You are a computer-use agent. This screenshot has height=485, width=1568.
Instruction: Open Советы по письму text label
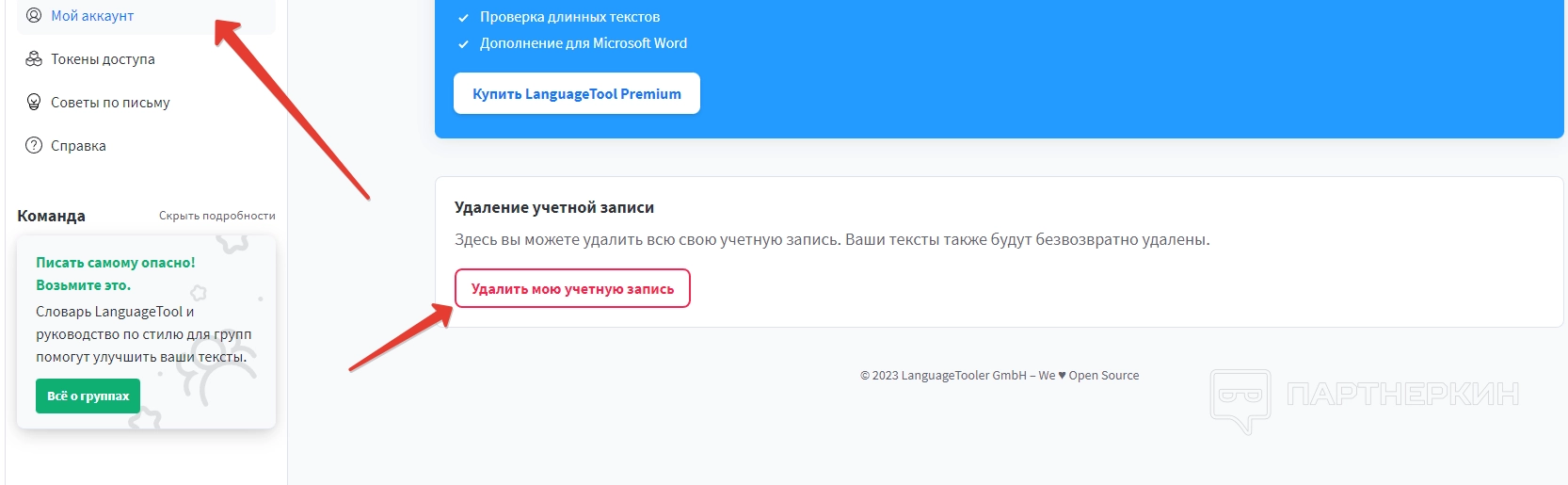(x=110, y=103)
